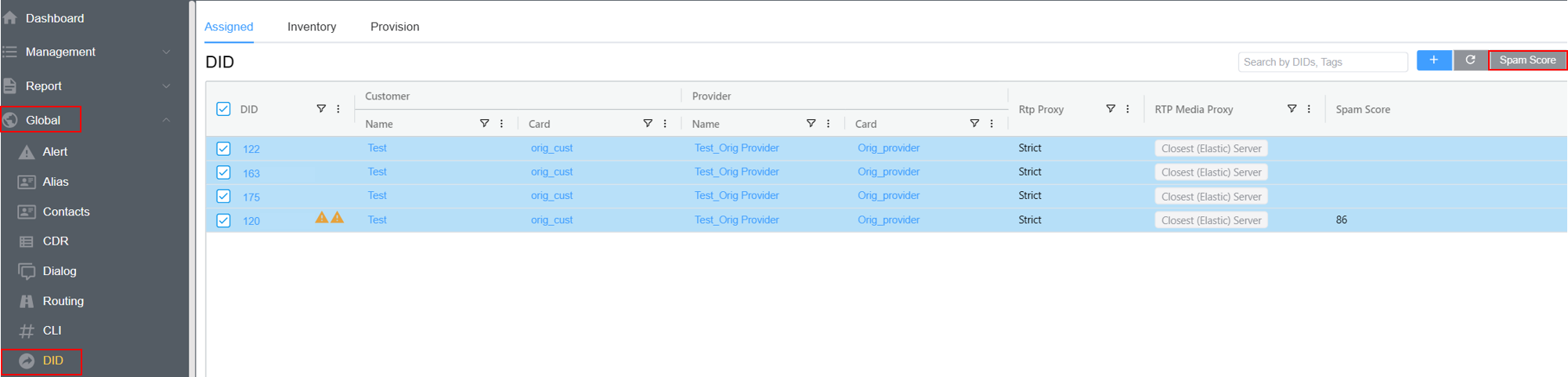Click the Report document icon
Image resolution: width=1568 pixels, height=377 pixels.
click(x=10, y=86)
